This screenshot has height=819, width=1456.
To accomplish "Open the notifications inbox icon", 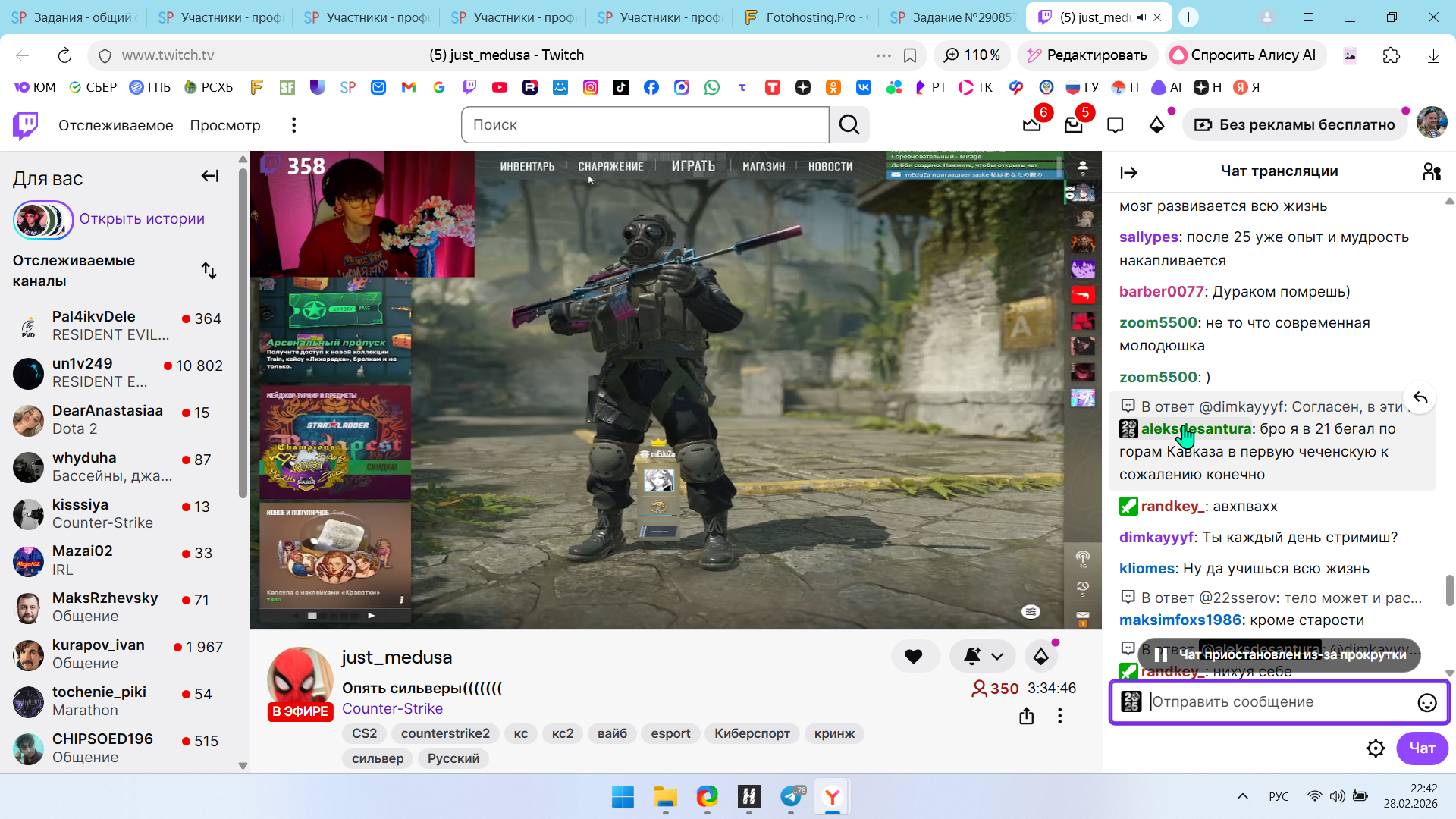I will point(1073,125).
